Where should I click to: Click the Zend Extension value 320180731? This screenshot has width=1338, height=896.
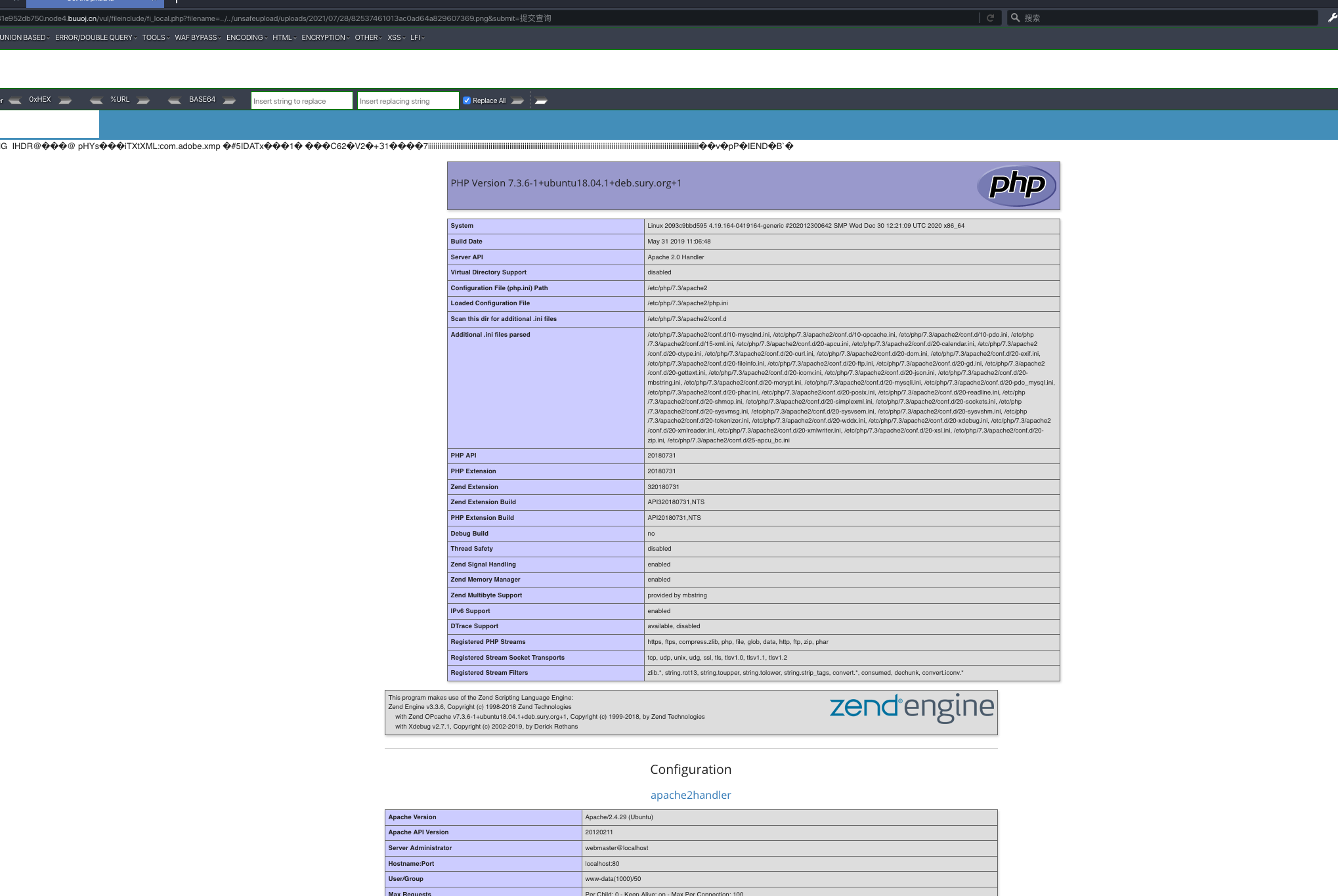point(663,487)
